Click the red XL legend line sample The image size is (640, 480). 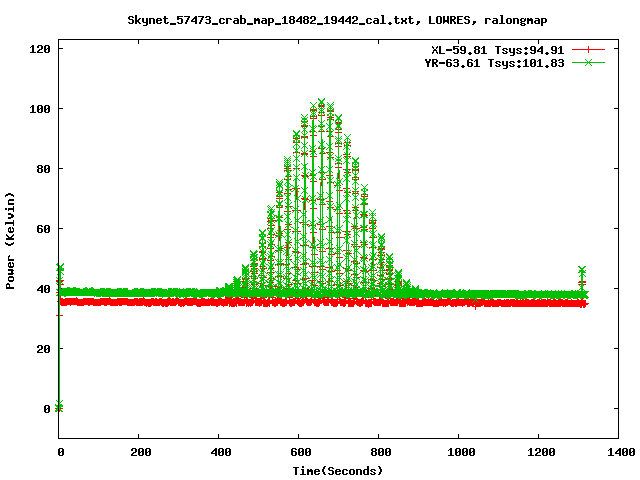[x=588, y=50]
